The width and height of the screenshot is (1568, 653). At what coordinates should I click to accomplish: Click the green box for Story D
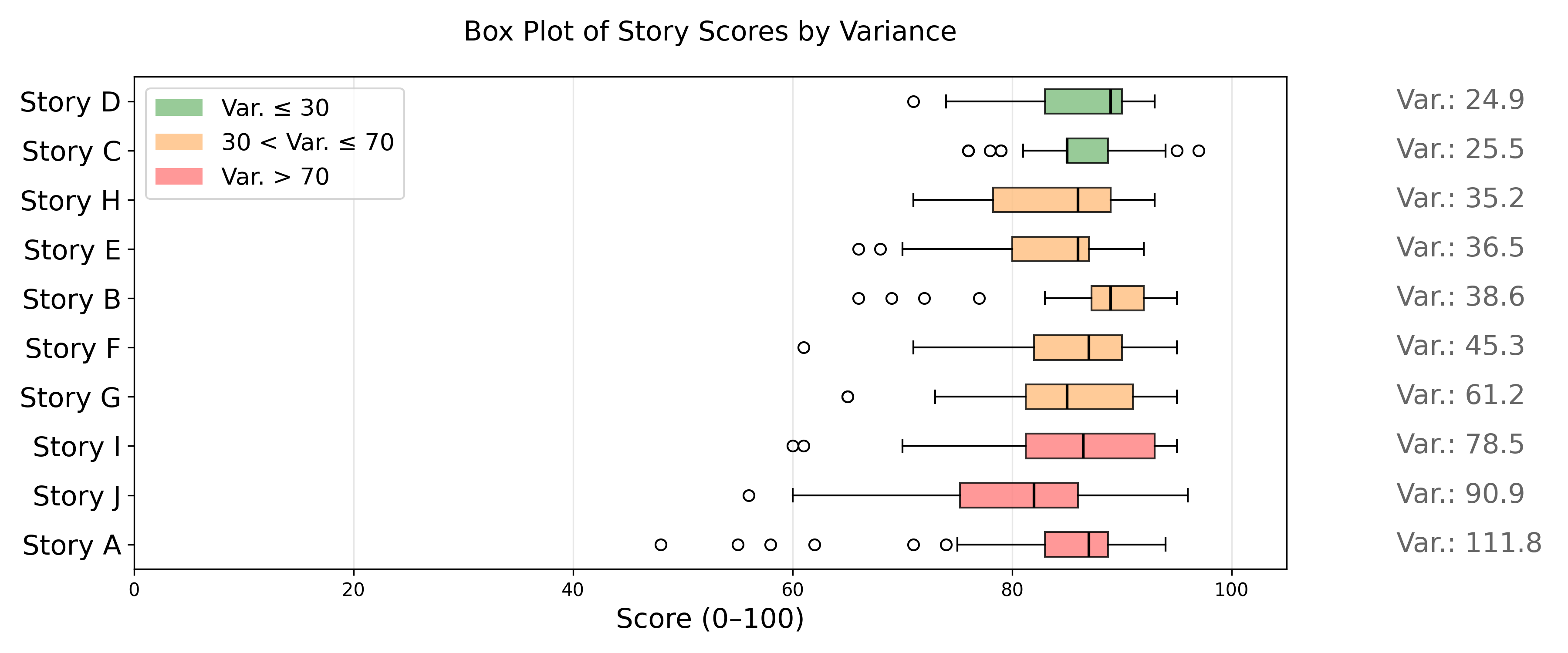1082,101
